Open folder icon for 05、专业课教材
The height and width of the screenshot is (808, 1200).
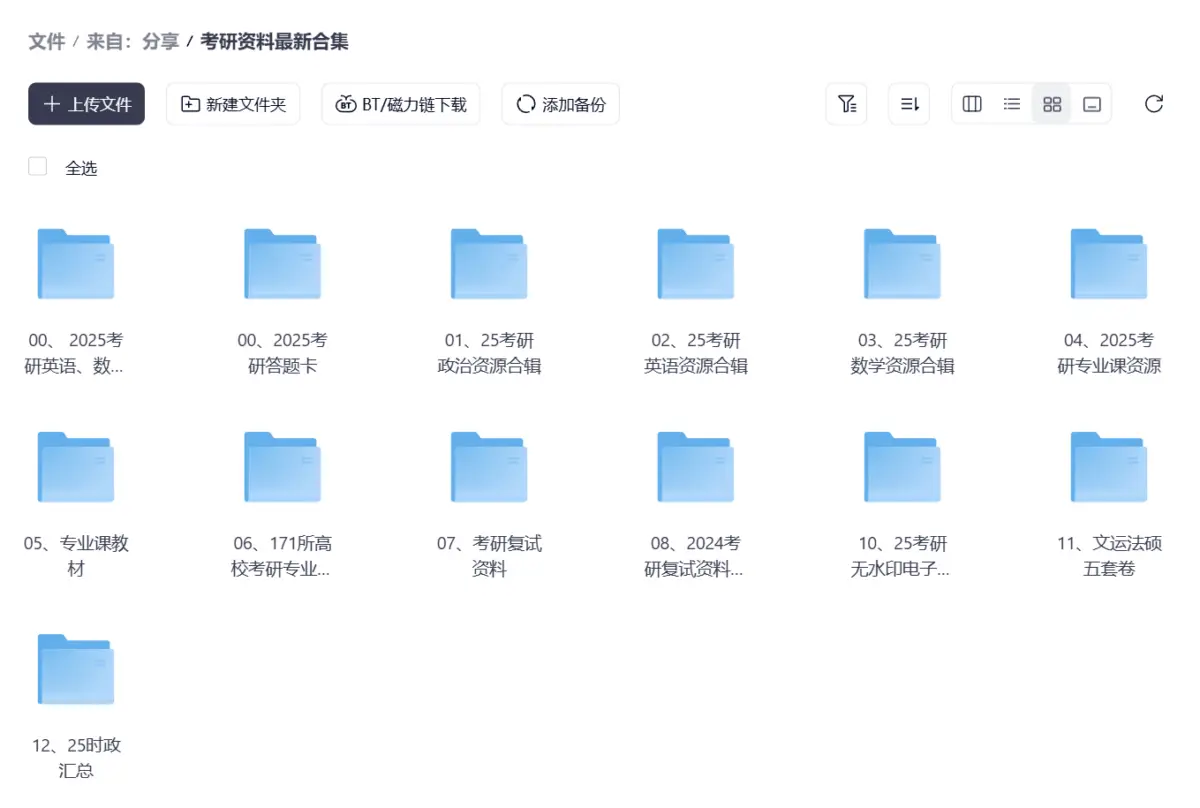coord(76,467)
